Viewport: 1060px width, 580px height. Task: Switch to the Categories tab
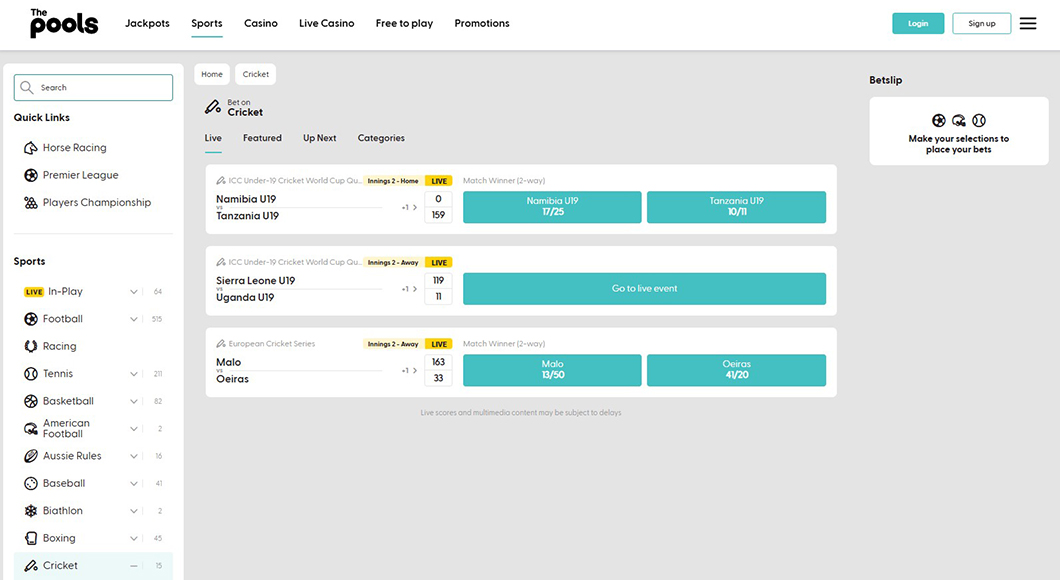381,138
